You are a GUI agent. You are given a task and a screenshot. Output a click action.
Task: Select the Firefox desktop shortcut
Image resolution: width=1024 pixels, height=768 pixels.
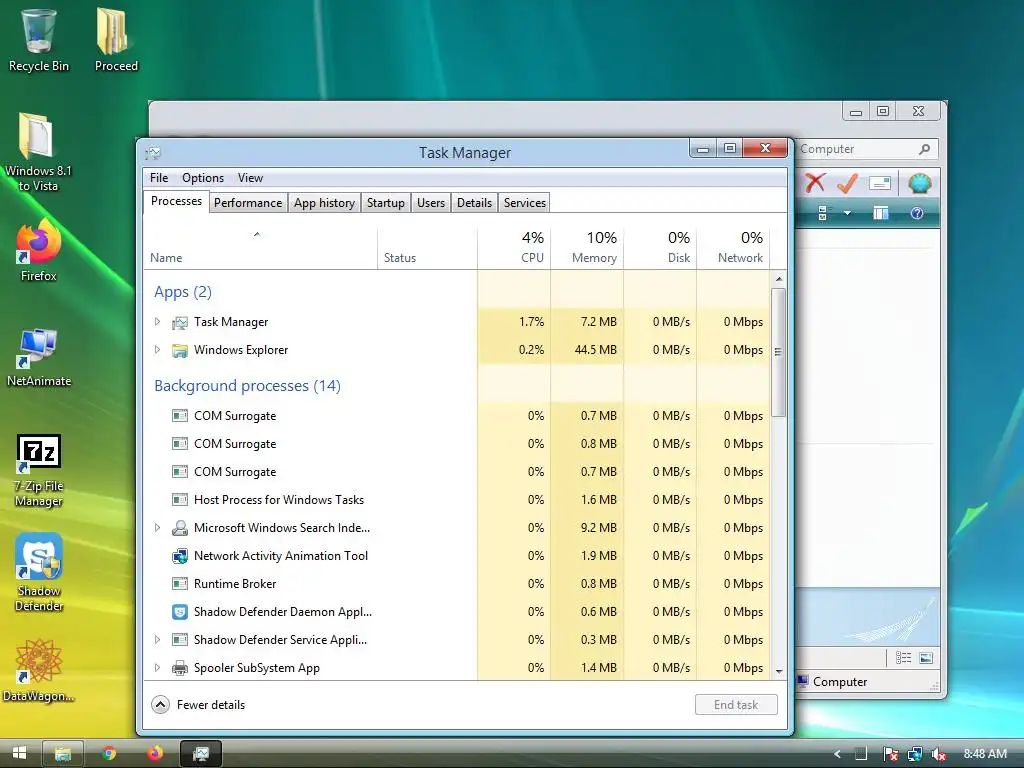coord(39,250)
